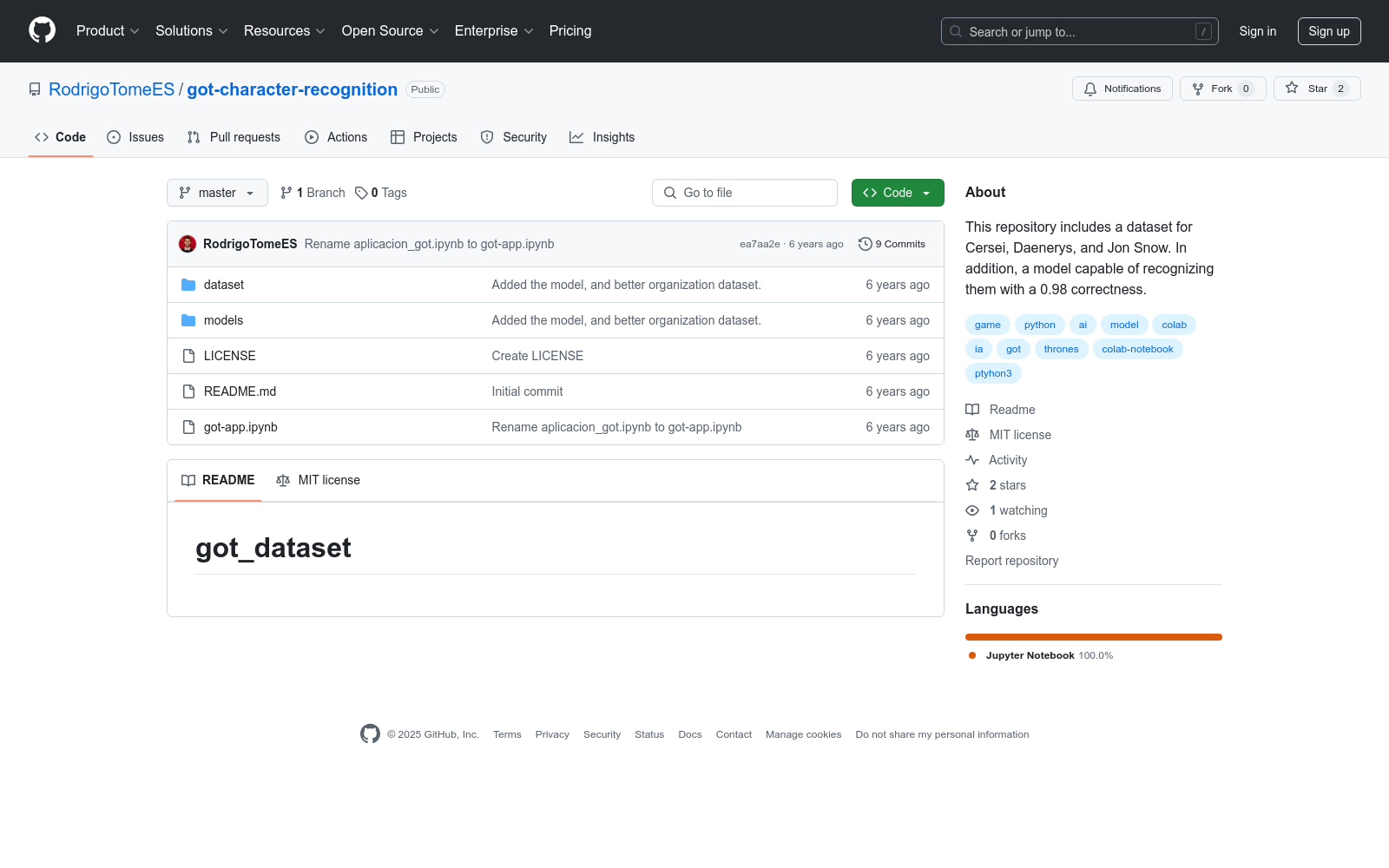1389x868 pixels.
Task: Open the 'Initial commit' message link
Action: pos(527,391)
